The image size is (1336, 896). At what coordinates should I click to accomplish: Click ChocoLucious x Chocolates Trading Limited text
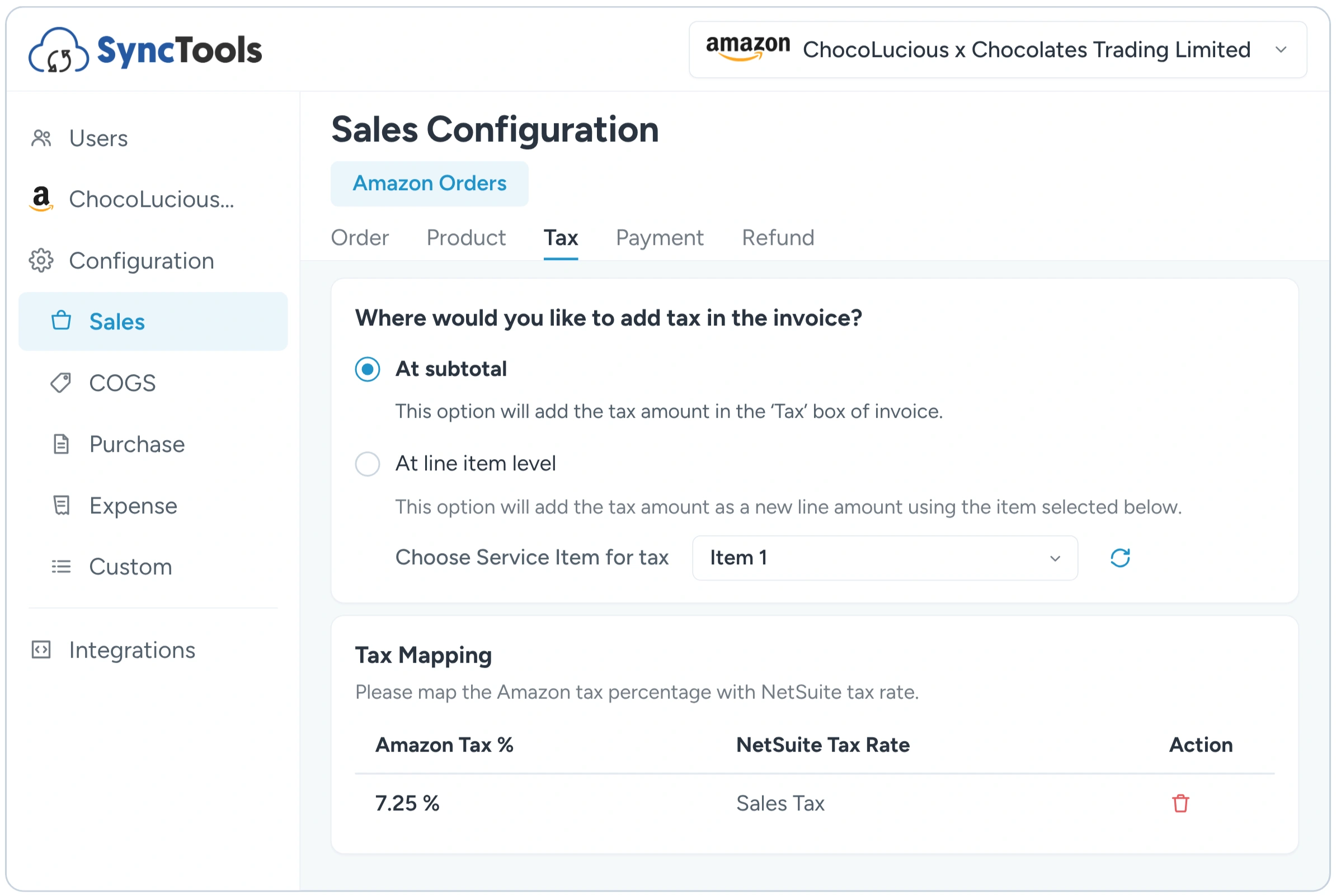click(x=1027, y=50)
